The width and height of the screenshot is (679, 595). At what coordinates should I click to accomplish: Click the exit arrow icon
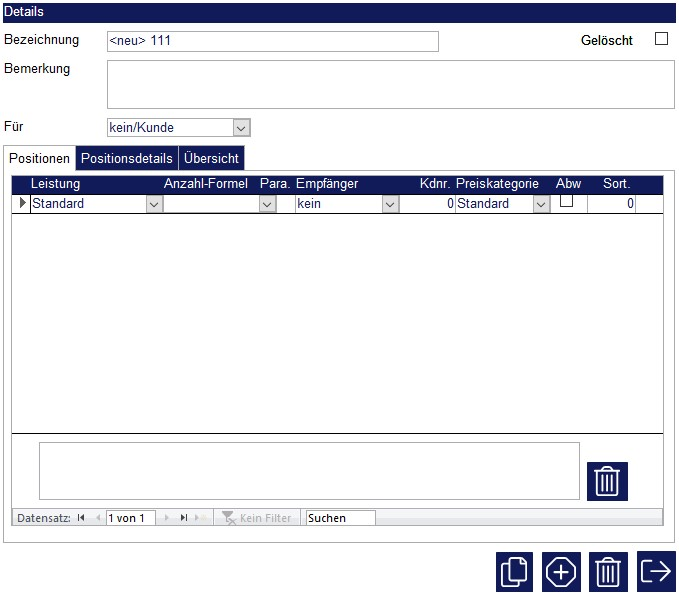click(x=656, y=572)
